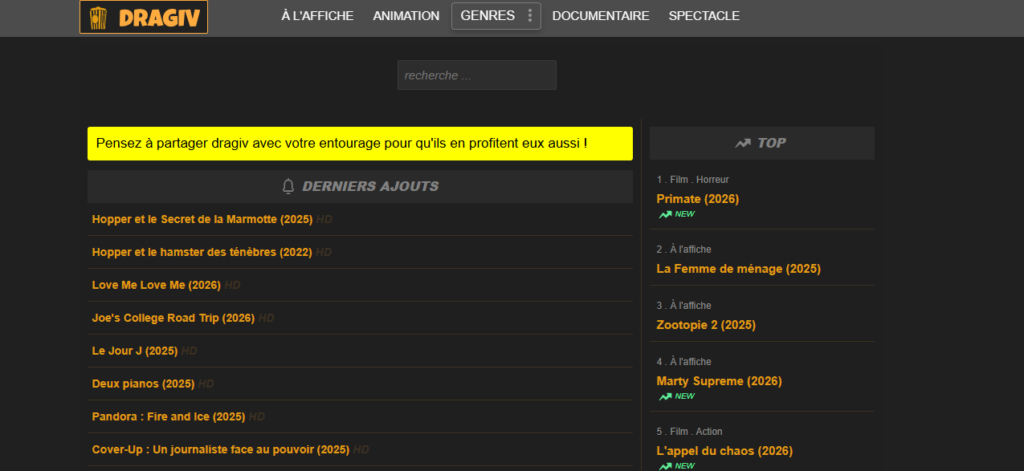The image size is (1024, 471).
Task: Open Zootopie 2 (2025) in Top list
Action: pos(705,325)
